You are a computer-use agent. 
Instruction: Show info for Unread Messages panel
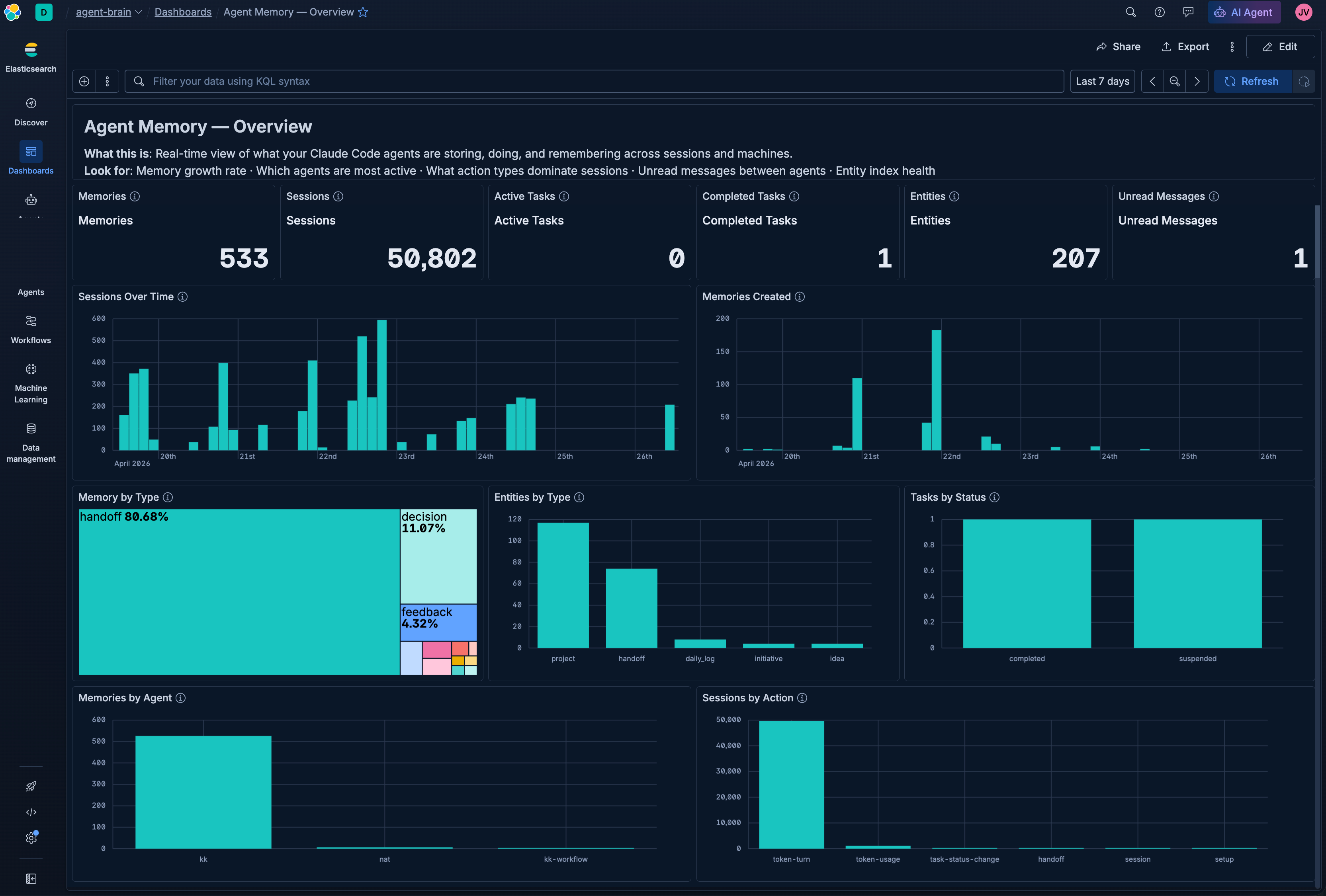tap(1214, 196)
